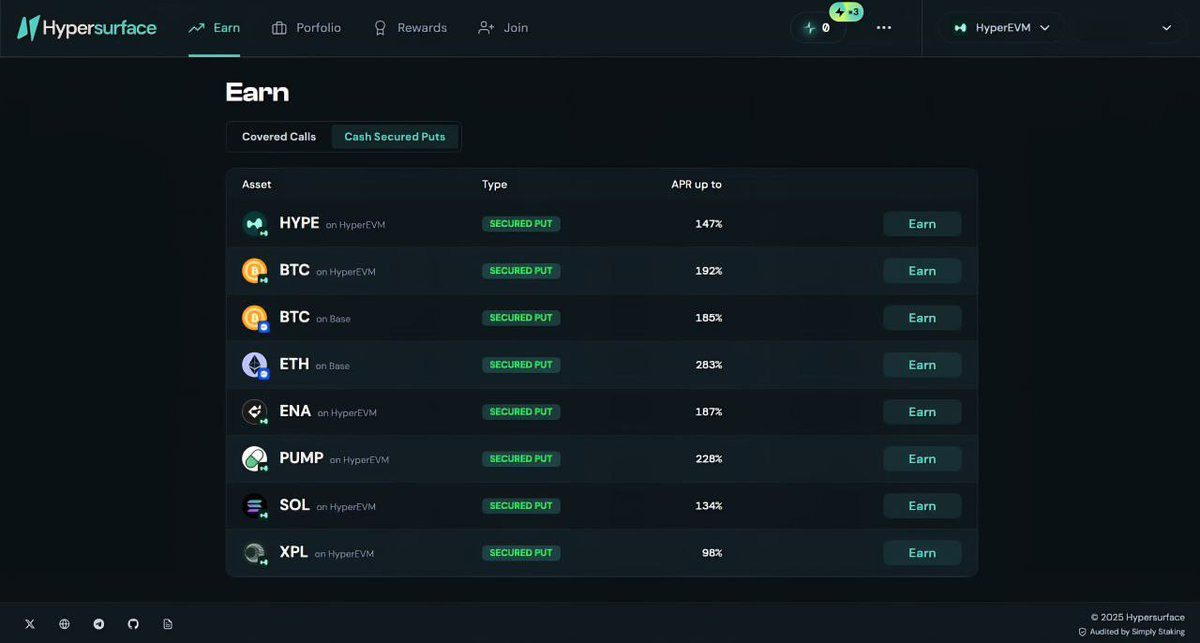The width and height of the screenshot is (1200, 643).
Task: Open the points counter showing 0
Action: 818,28
